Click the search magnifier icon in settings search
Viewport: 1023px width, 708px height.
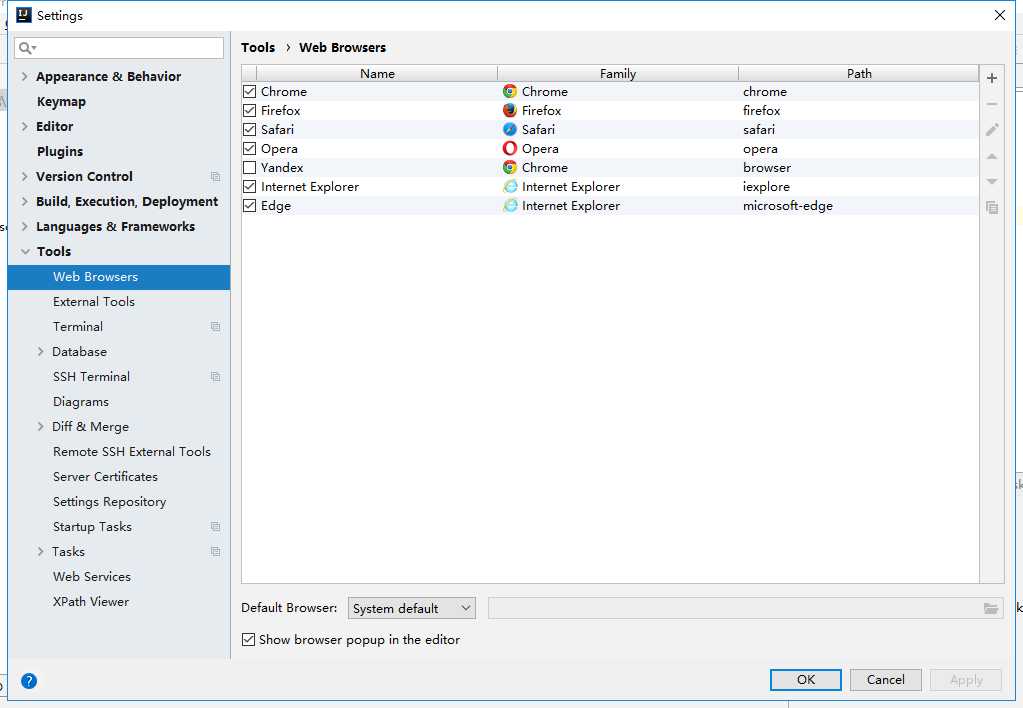pyautogui.click(x=27, y=48)
